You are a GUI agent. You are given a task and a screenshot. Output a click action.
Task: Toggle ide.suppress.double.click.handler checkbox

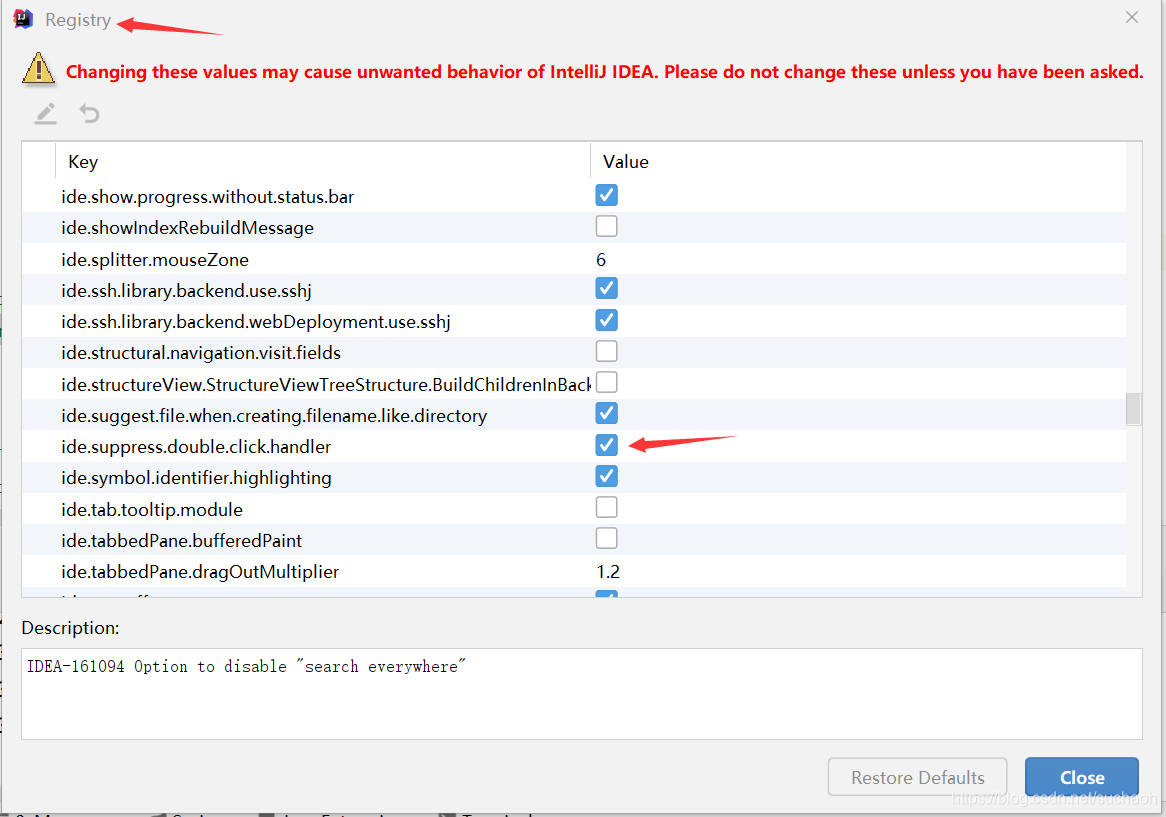[x=606, y=445]
